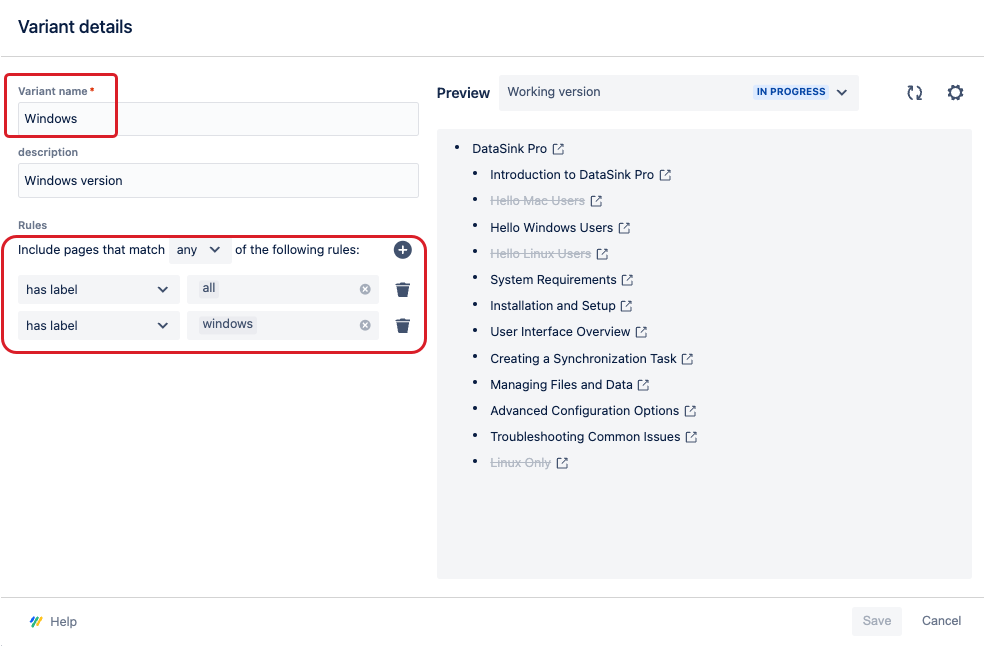
Task: Click the struck-through Hello Mac Users link
Action: coord(537,201)
